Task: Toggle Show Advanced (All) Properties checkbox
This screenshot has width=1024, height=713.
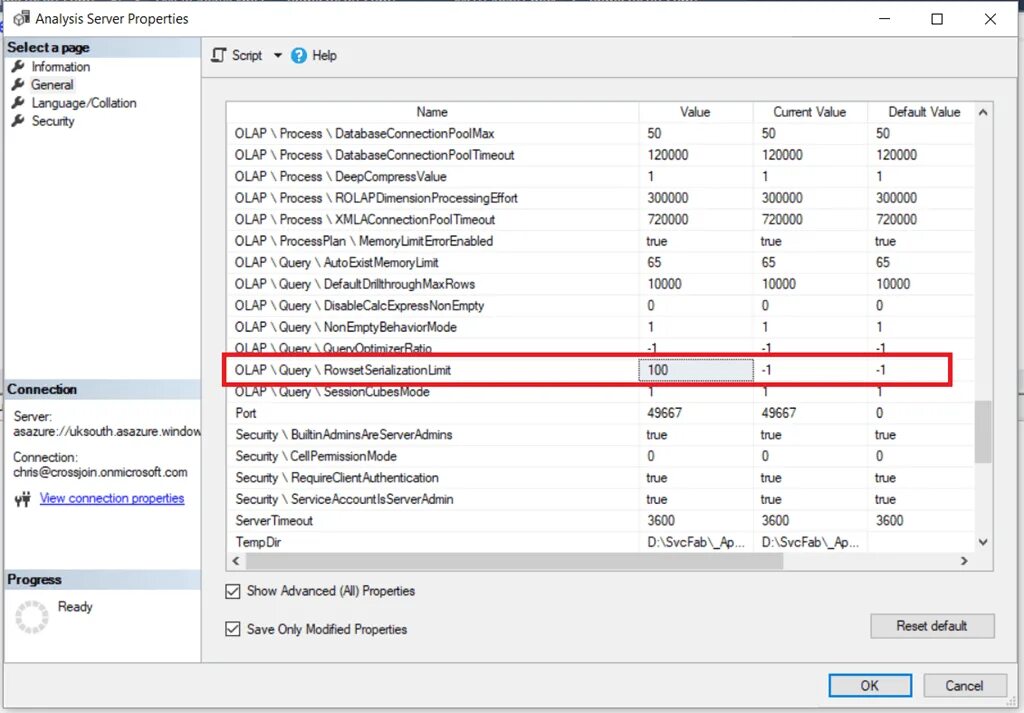Action: pos(232,592)
